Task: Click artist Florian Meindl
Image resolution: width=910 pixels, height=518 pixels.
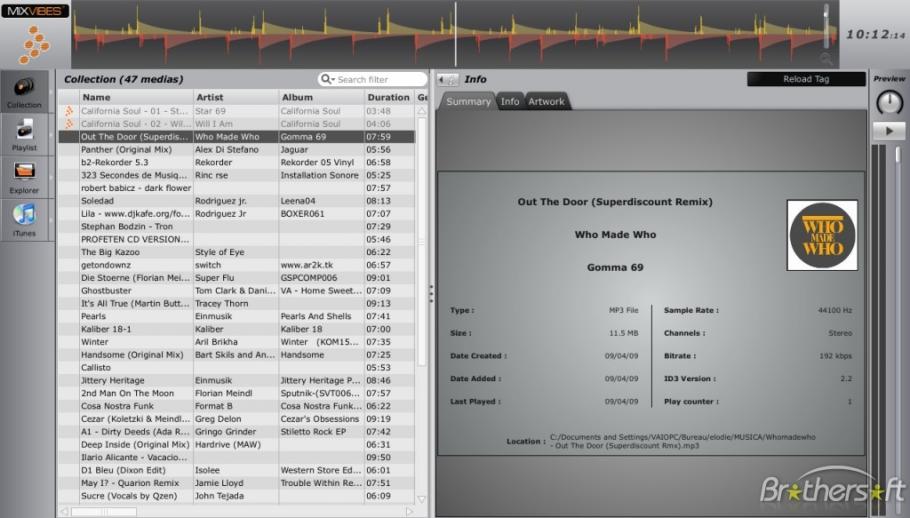Action: point(223,393)
